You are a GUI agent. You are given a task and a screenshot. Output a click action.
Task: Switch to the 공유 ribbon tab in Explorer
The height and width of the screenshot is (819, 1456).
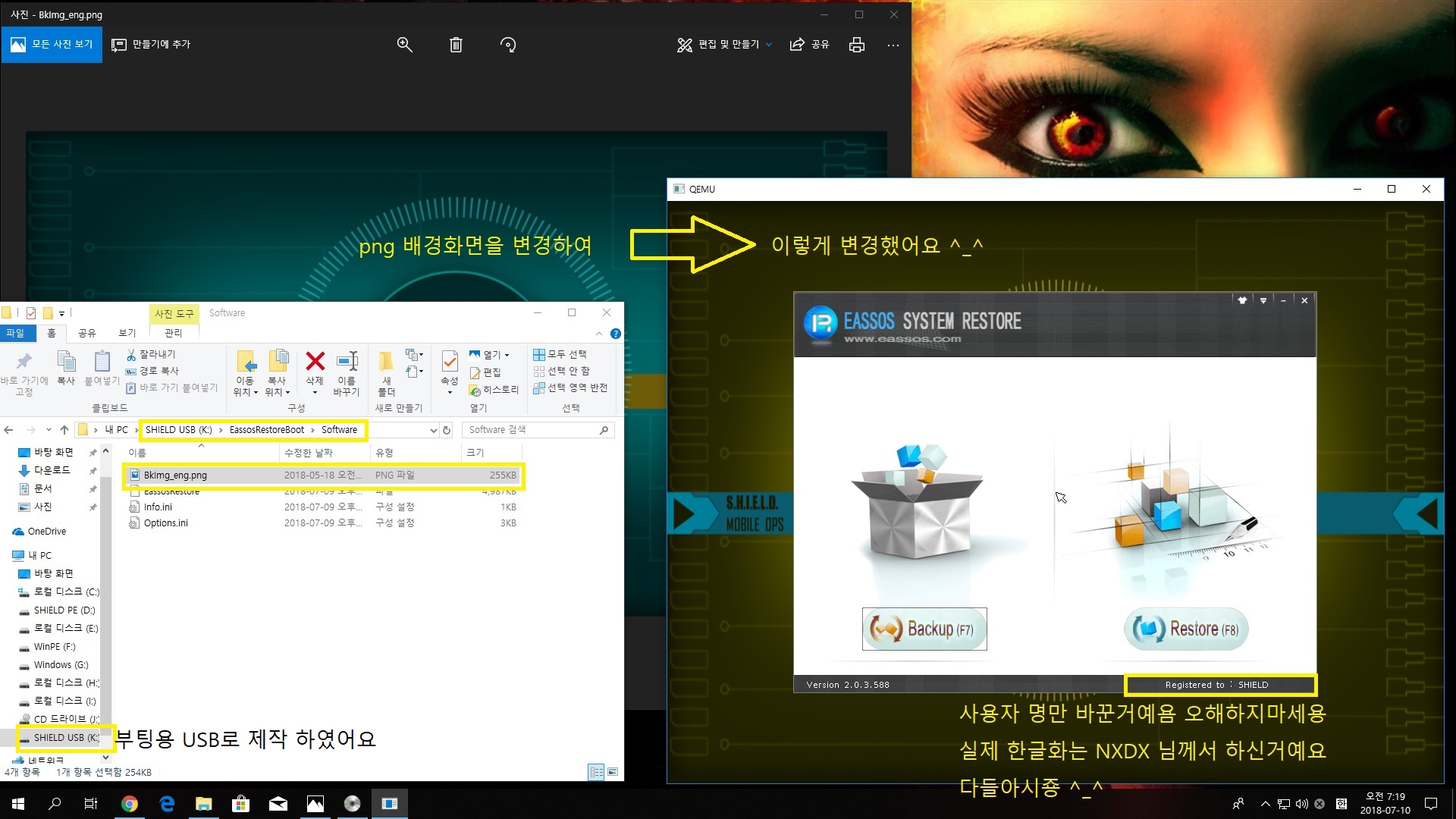87,333
